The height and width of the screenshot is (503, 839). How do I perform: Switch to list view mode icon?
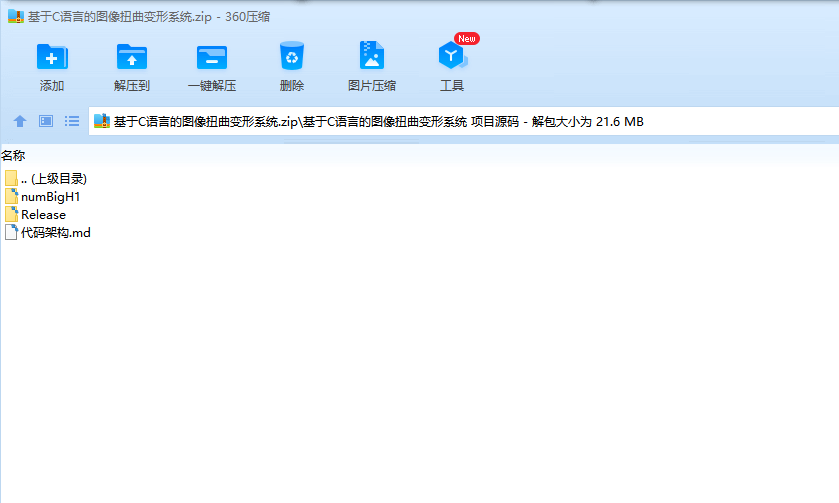pos(72,121)
